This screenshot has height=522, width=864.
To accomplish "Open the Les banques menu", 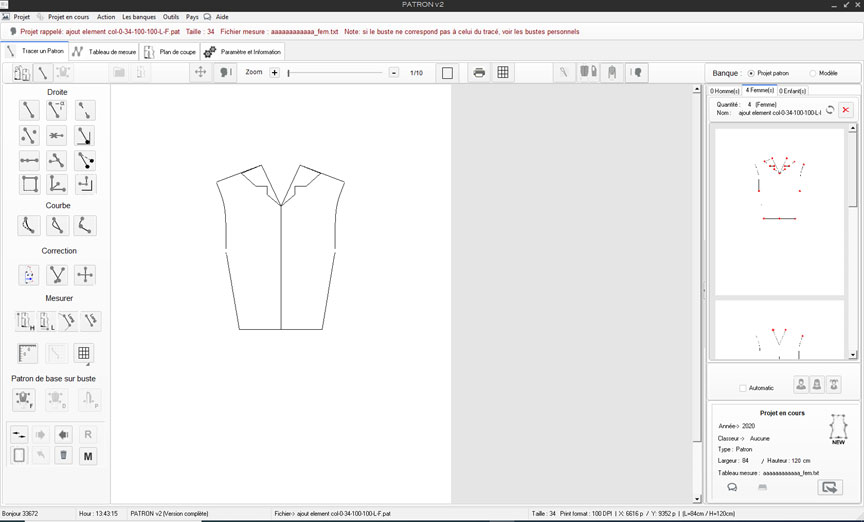I will 138,17.
